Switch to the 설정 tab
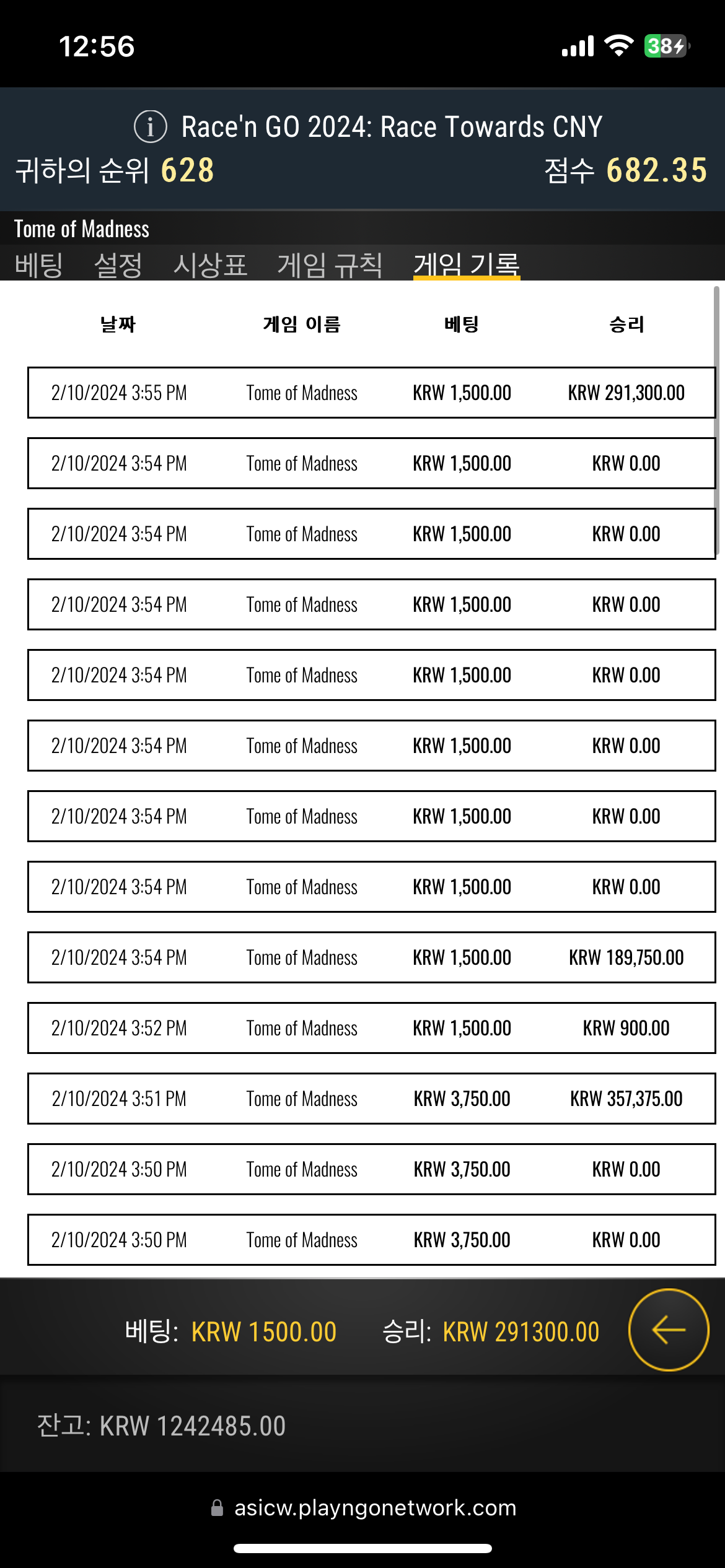Screen dimensions: 725x1568 pos(118,265)
